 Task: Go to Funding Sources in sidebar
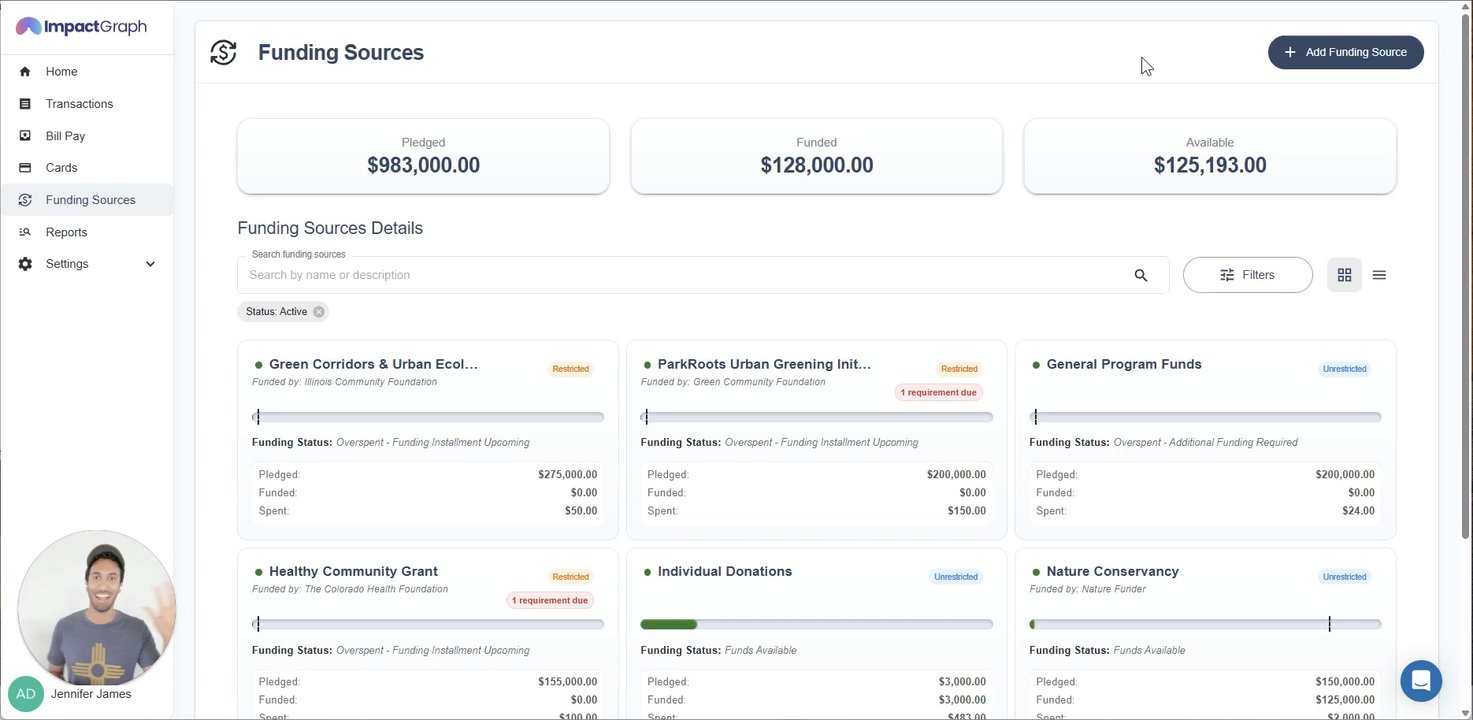coord(90,200)
